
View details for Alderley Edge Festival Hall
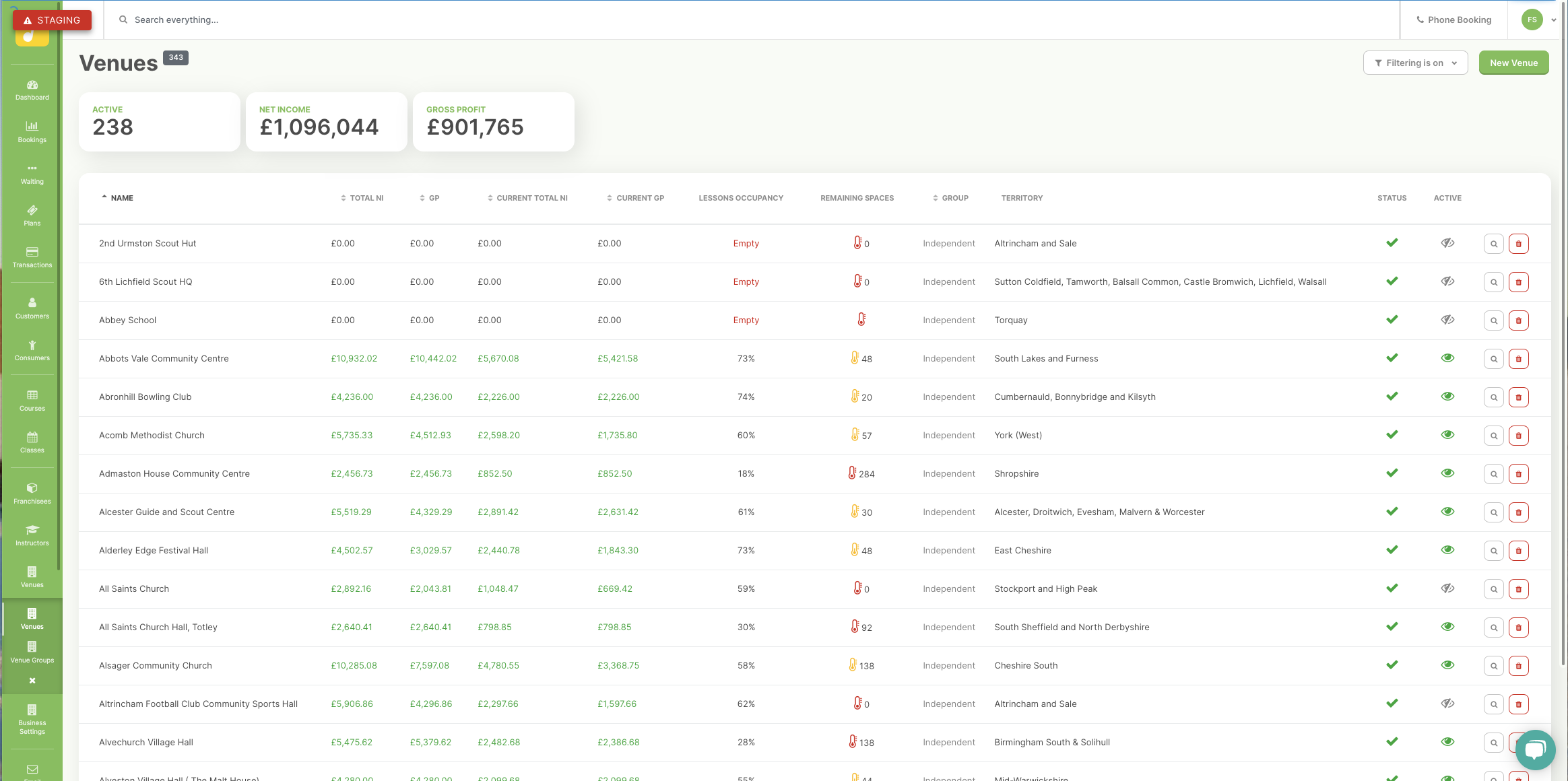coord(1494,551)
